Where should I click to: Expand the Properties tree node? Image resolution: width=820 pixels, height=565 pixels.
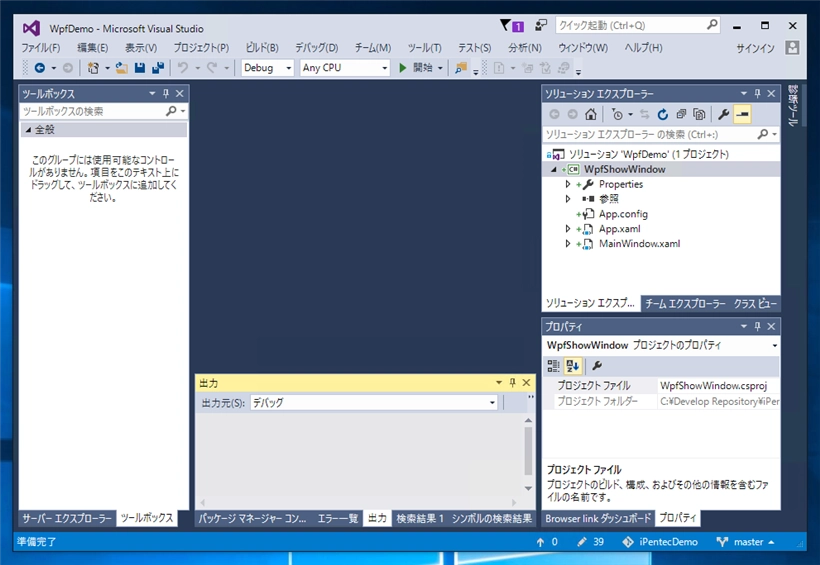click(568, 184)
